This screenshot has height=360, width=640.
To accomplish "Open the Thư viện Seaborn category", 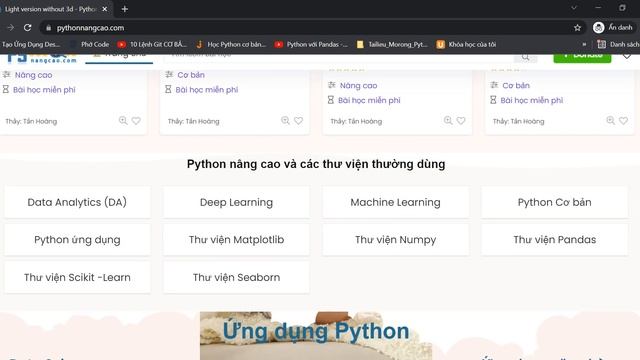I will [x=236, y=277].
